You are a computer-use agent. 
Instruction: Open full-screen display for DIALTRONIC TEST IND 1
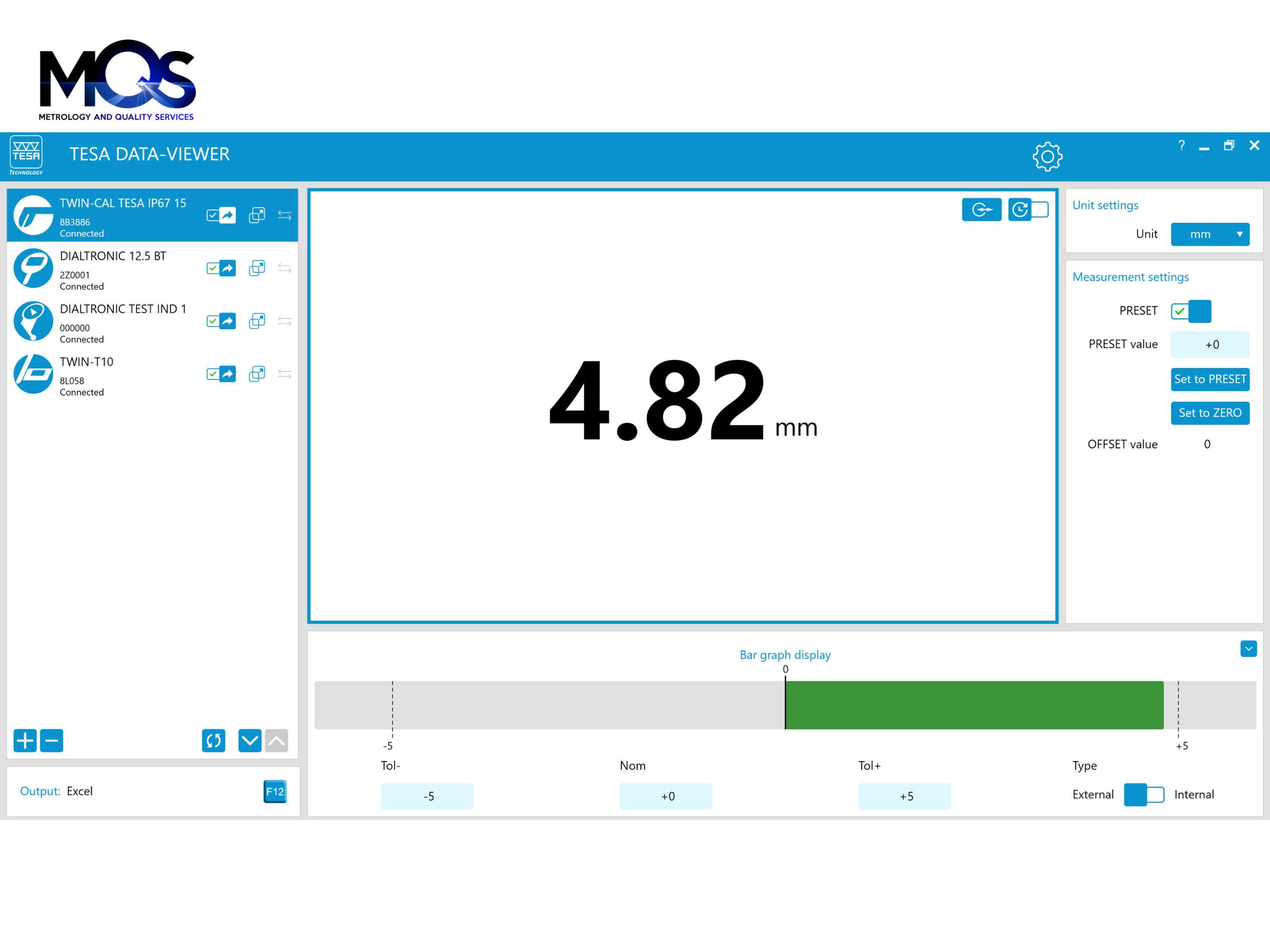pyautogui.click(x=257, y=321)
